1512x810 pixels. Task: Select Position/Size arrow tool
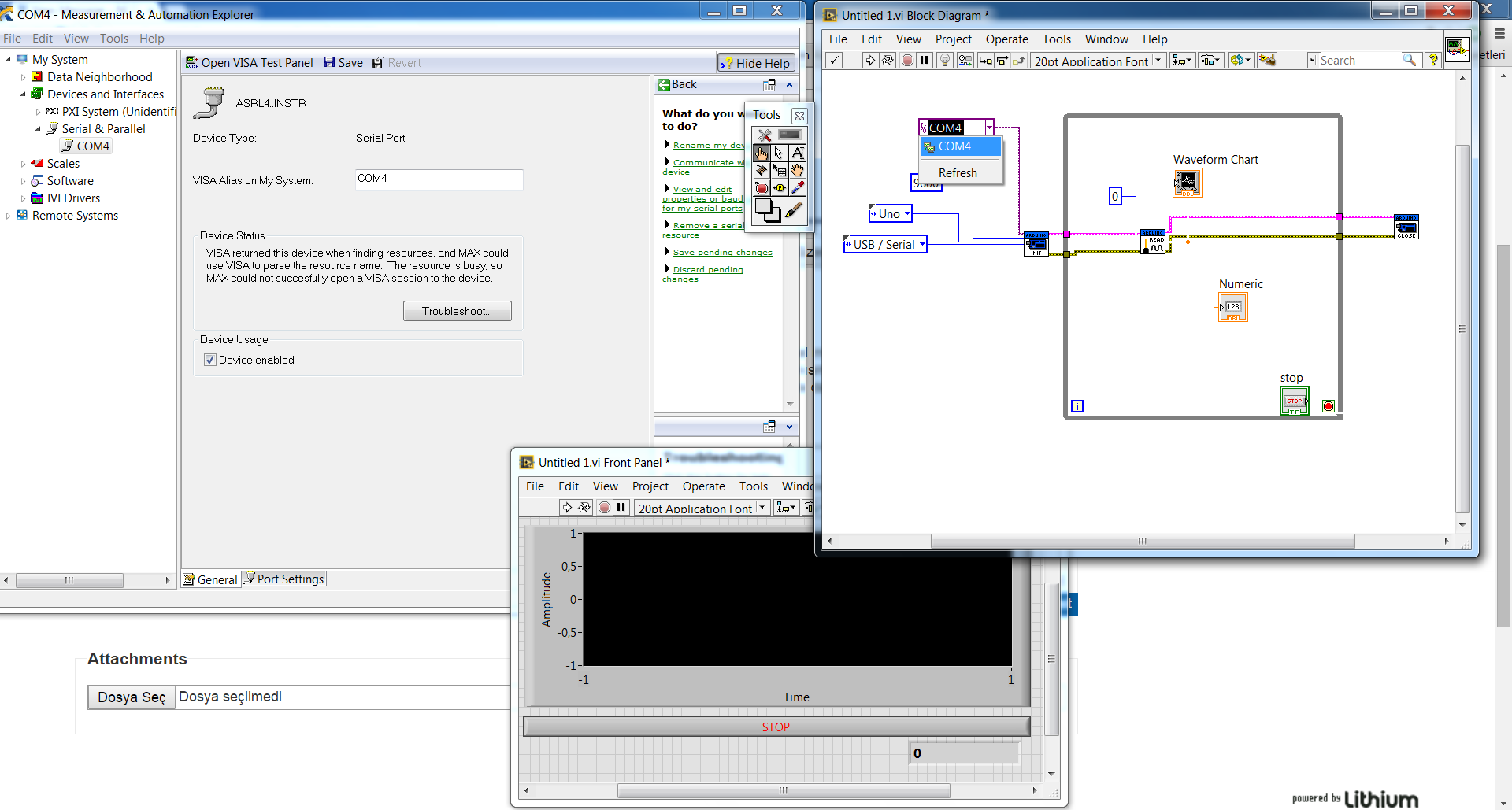[x=779, y=153]
